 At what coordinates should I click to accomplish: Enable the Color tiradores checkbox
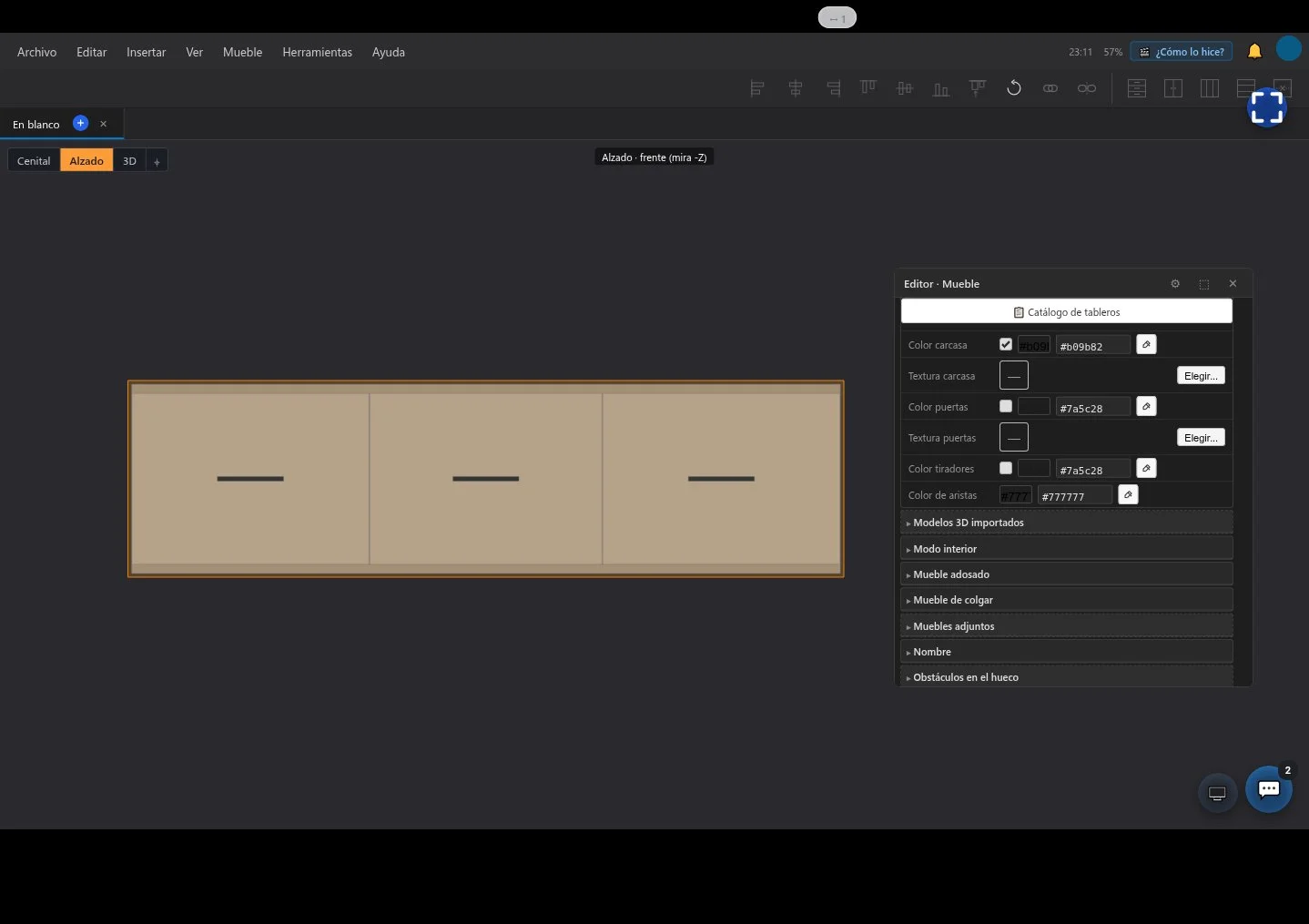[x=1006, y=468]
